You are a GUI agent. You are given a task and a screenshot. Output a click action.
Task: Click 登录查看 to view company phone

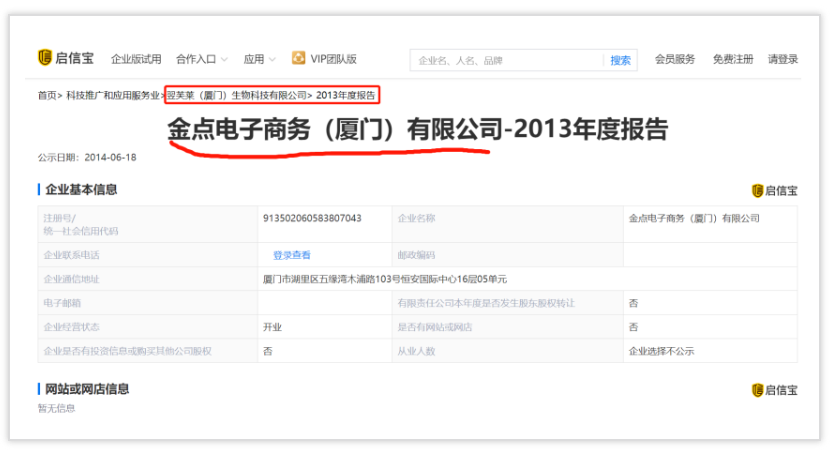[292, 255]
